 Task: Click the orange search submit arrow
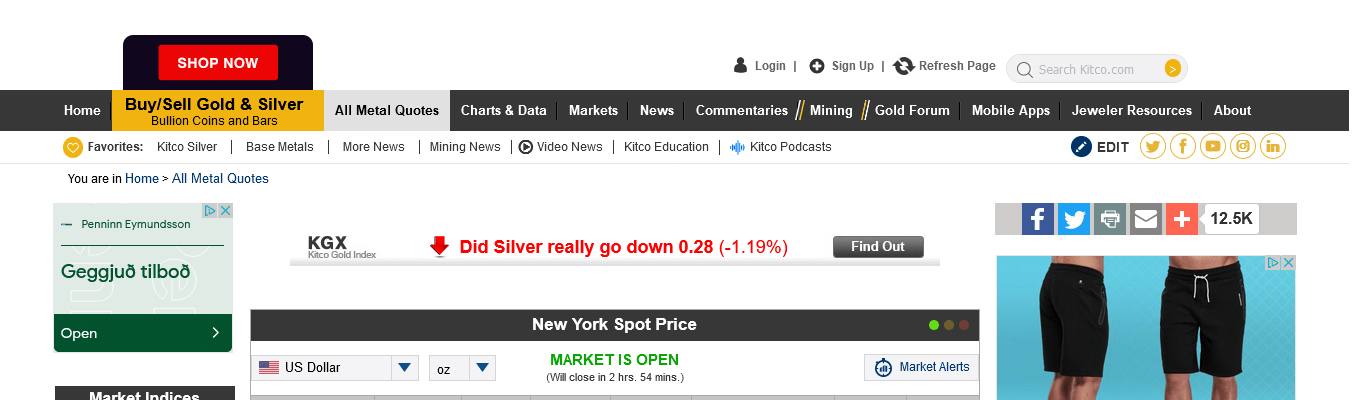point(1173,69)
